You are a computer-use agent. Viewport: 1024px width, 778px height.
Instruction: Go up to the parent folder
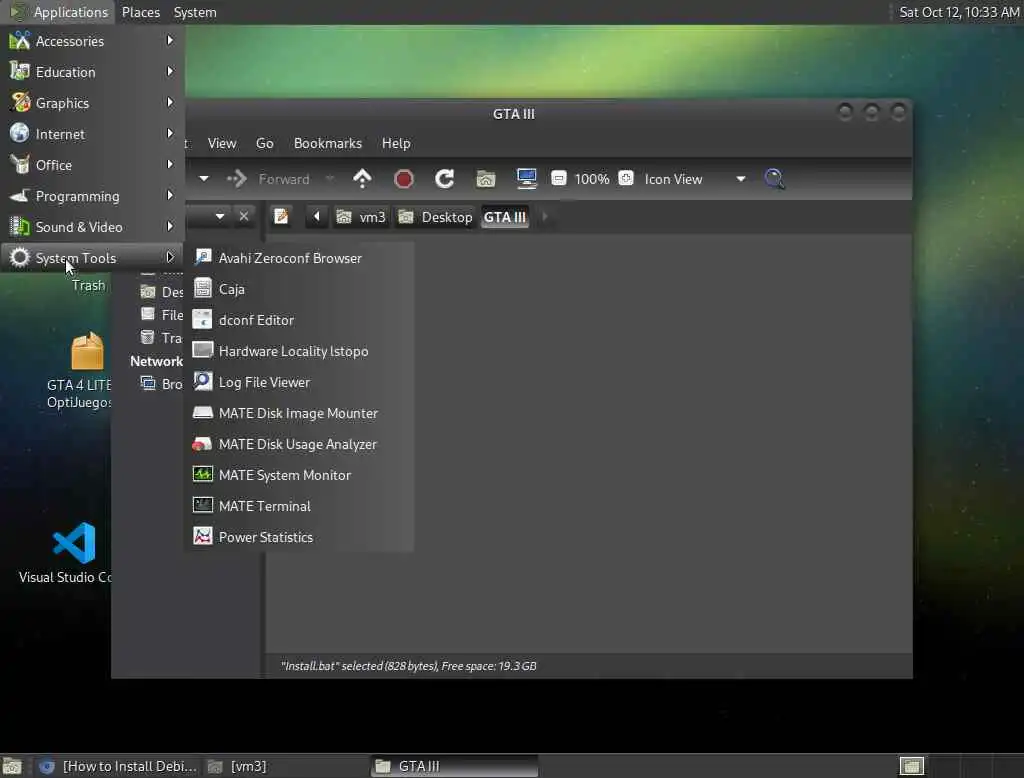[x=362, y=178]
